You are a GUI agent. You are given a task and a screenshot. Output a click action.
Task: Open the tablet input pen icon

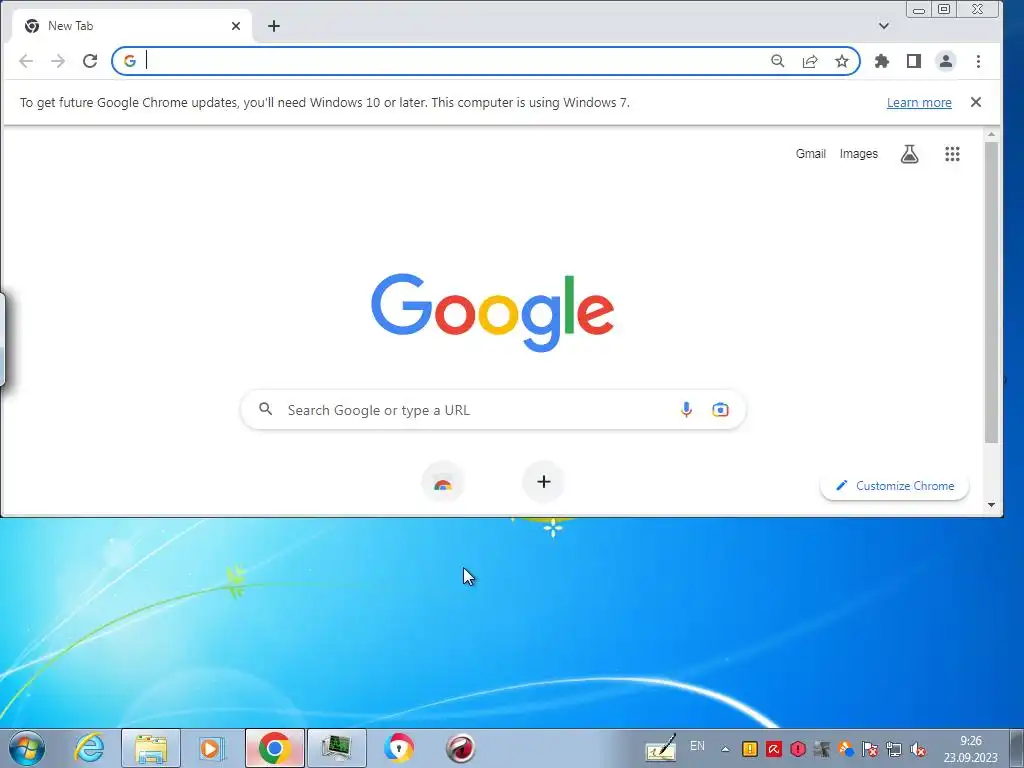click(x=661, y=748)
